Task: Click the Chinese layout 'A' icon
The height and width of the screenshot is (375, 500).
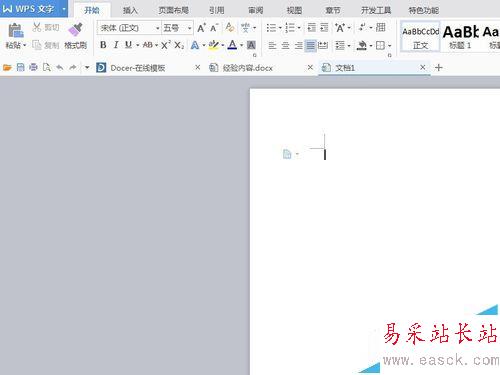Action: [x=340, y=27]
